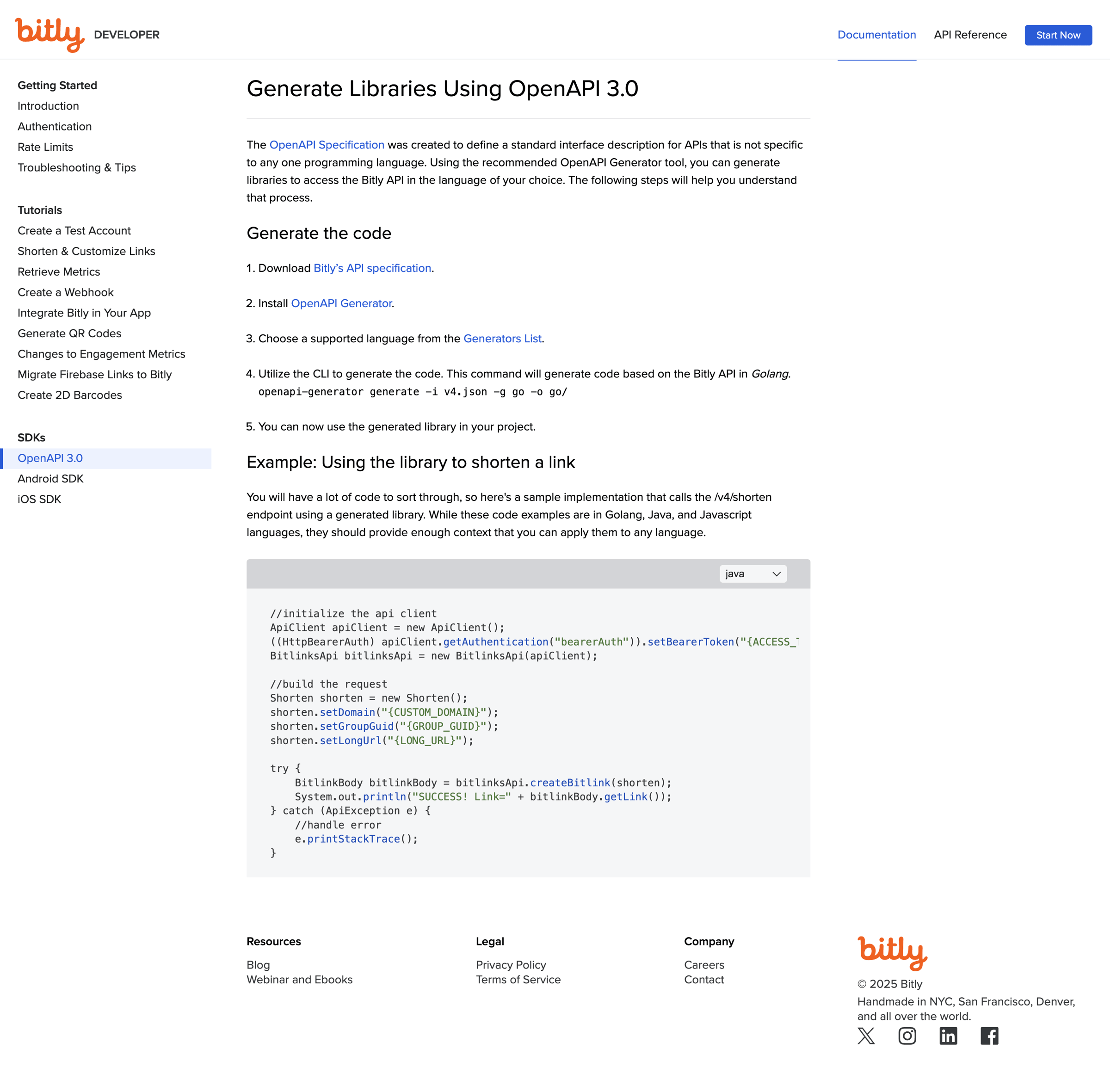The width and height of the screenshot is (1110, 1092).
Task: Click the Getting Started sidebar heading
Action: coord(57,86)
